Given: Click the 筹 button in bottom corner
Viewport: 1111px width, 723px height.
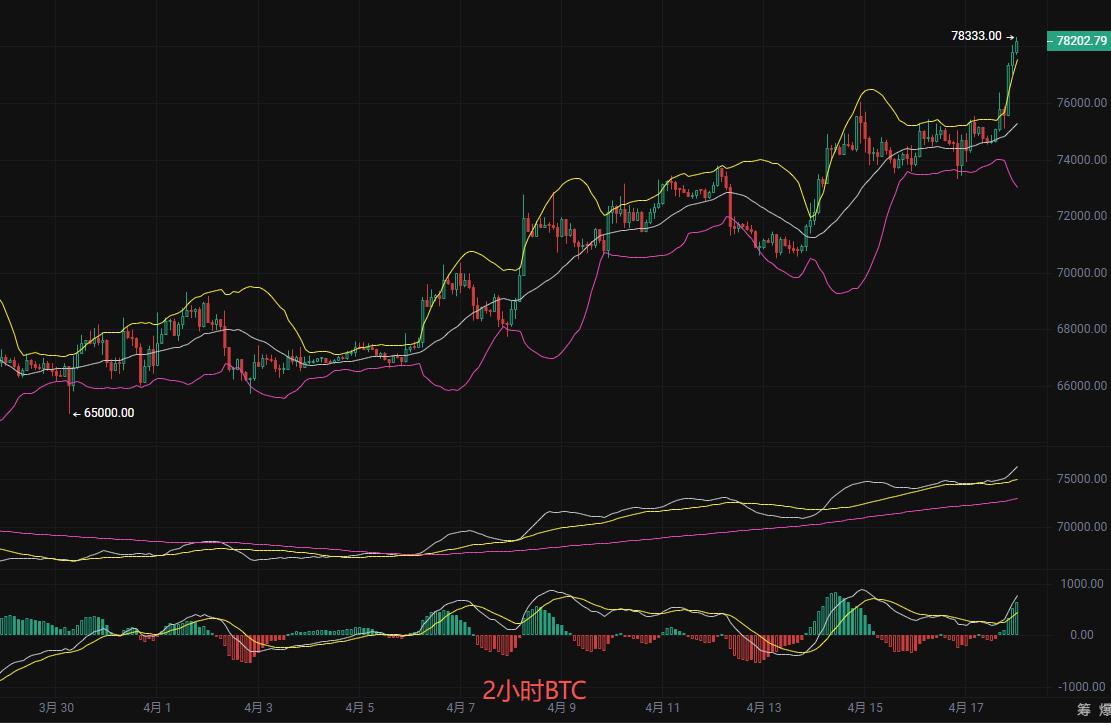Looking at the screenshot, I should 1083,710.
